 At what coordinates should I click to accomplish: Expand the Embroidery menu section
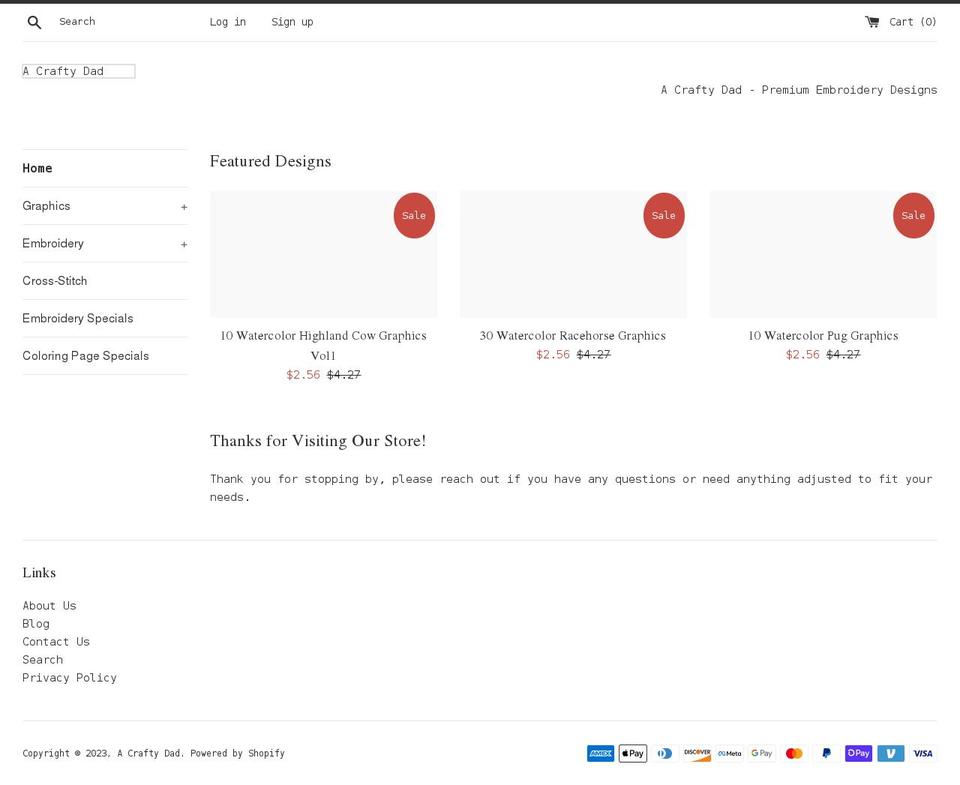click(x=184, y=243)
